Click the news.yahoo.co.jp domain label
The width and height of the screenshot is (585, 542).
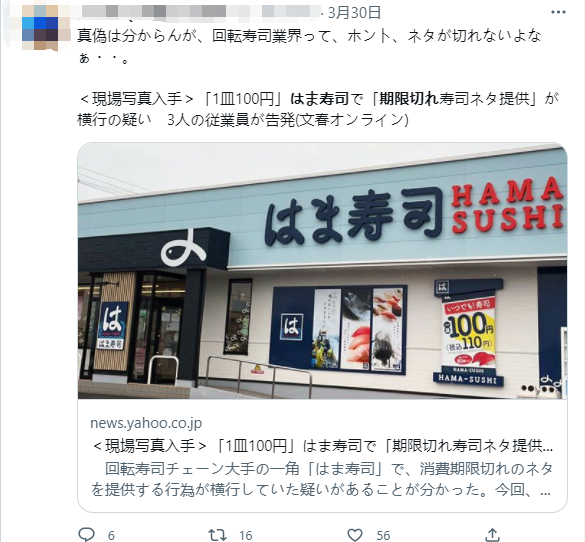146,423
